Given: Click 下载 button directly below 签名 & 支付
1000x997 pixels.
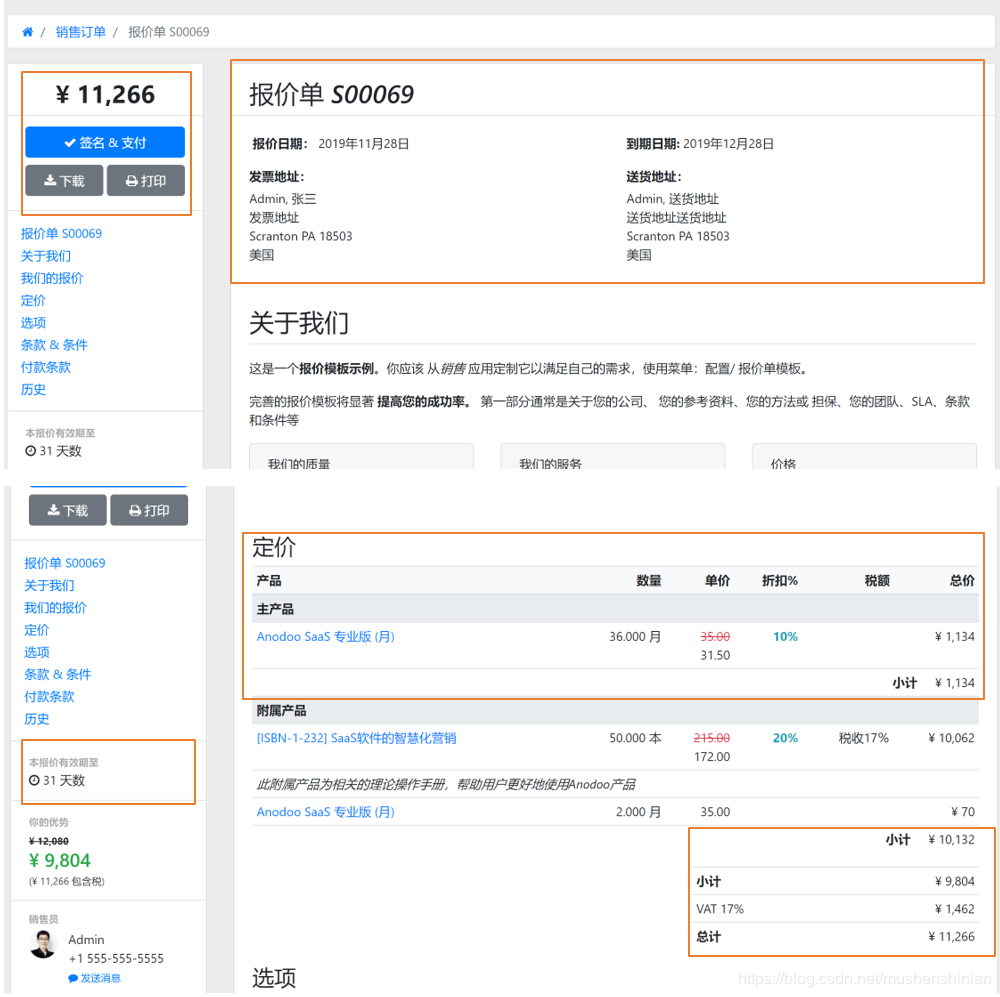Looking at the screenshot, I should pyautogui.click(x=63, y=181).
